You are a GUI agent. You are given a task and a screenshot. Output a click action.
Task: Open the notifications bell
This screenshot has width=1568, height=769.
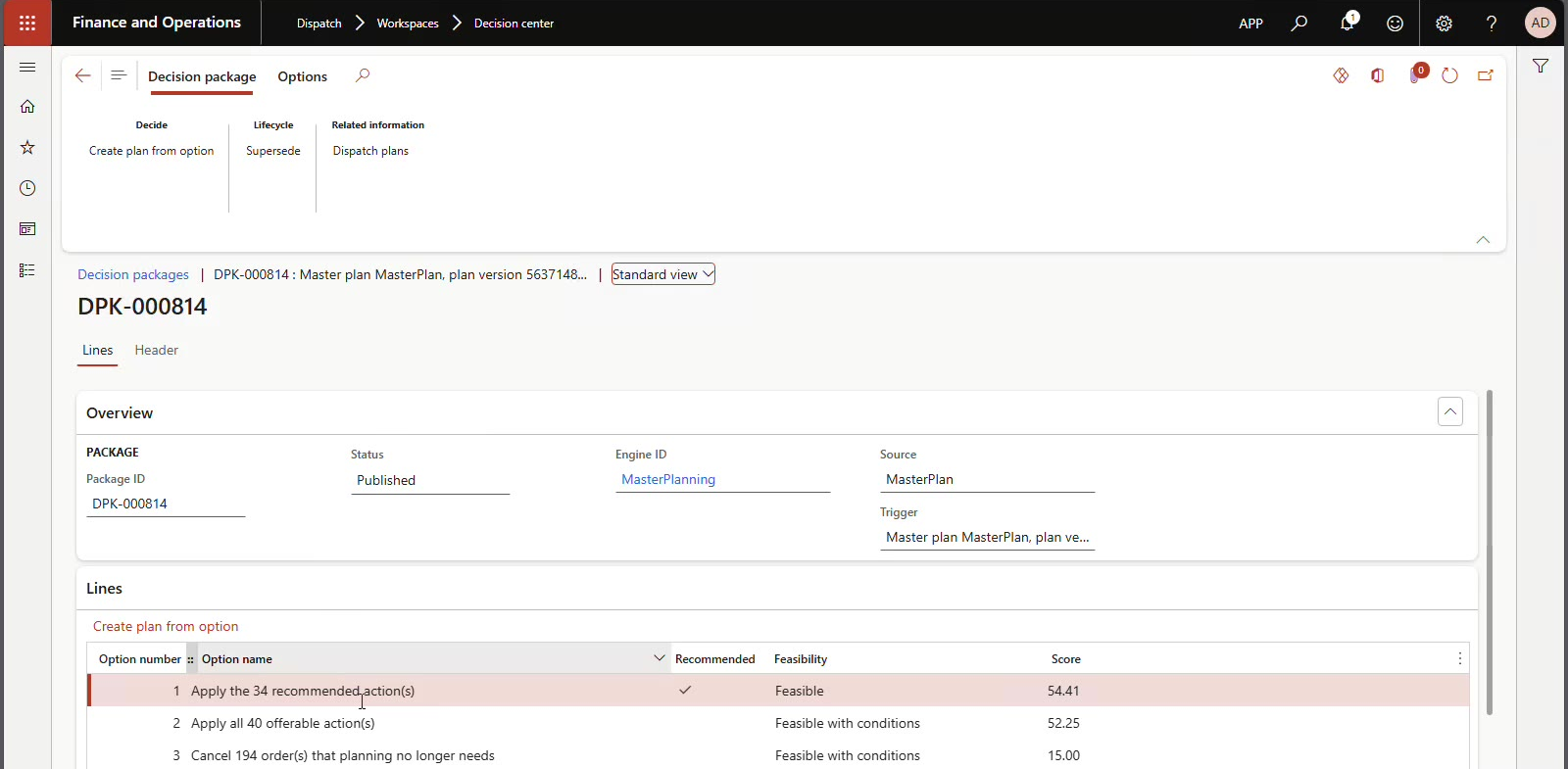point(1347,23)
